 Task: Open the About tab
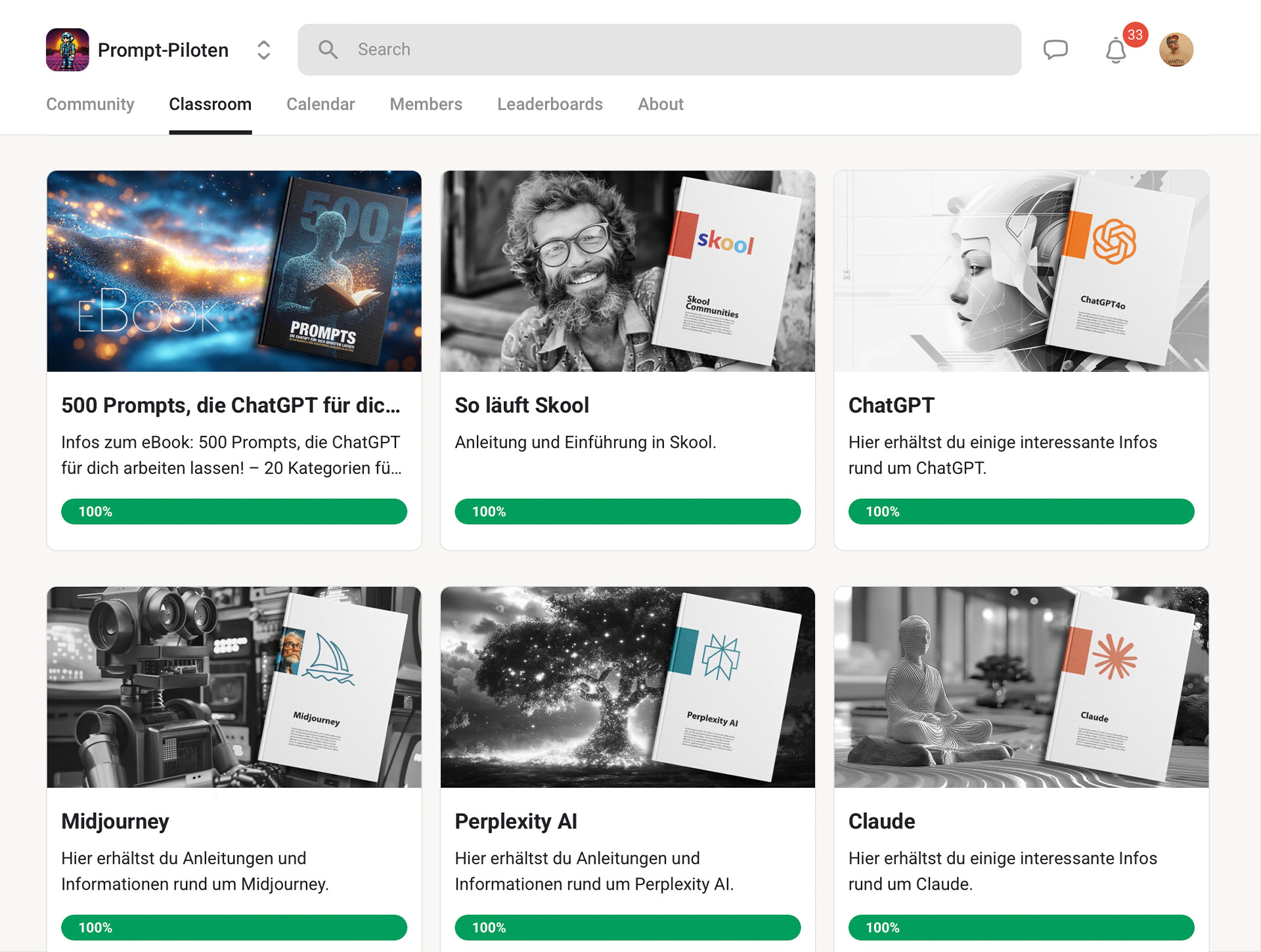coord(661,104)
